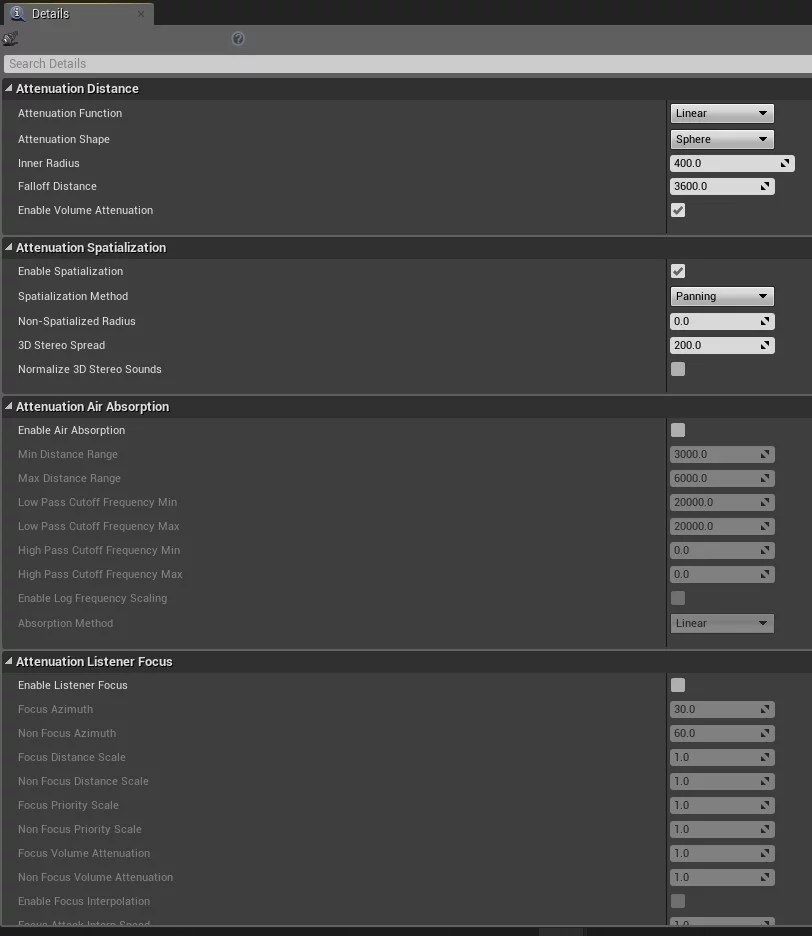This screenshot has width=812, height=936.
Task: Collapse the Attenuation Air Absorption section
Action: point(8,406)
